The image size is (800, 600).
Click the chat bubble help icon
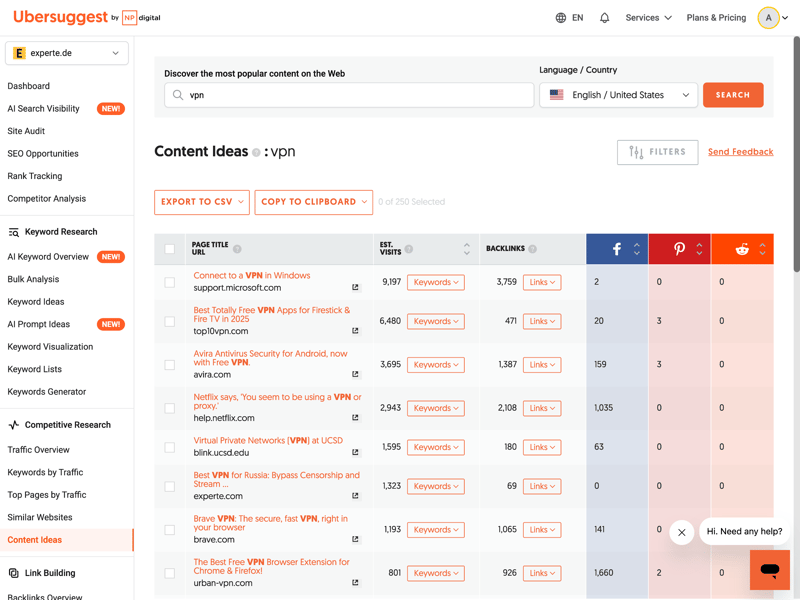(x=769, y=569)
